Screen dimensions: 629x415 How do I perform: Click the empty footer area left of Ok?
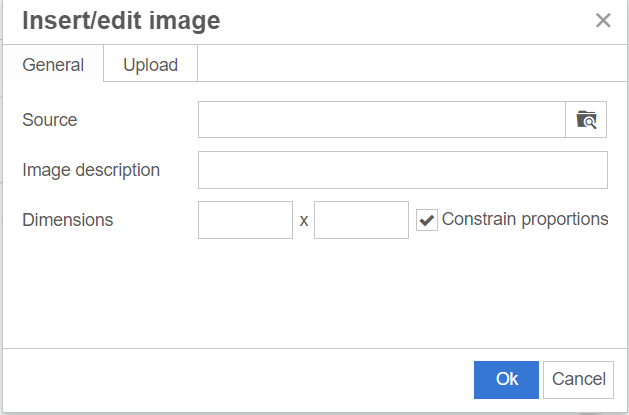[230, 380]
